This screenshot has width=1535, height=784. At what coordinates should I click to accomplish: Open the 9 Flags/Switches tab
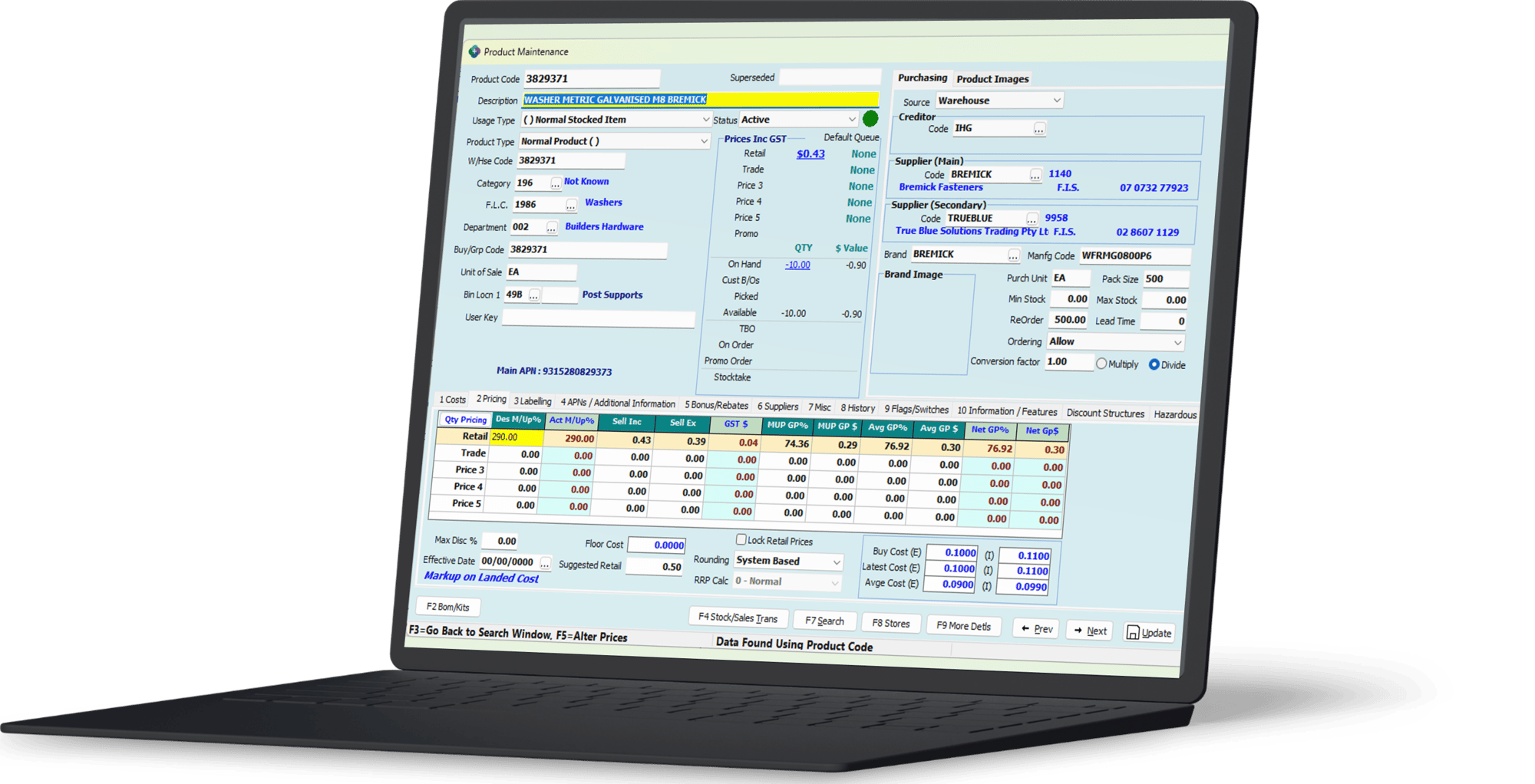(916, 410)
